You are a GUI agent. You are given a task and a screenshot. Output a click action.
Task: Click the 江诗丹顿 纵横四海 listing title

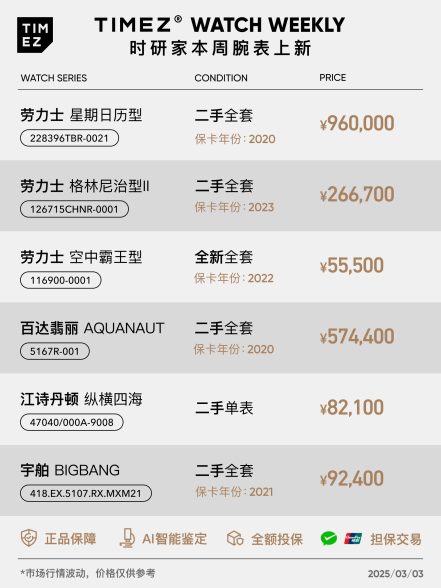[x=81, y=399]
